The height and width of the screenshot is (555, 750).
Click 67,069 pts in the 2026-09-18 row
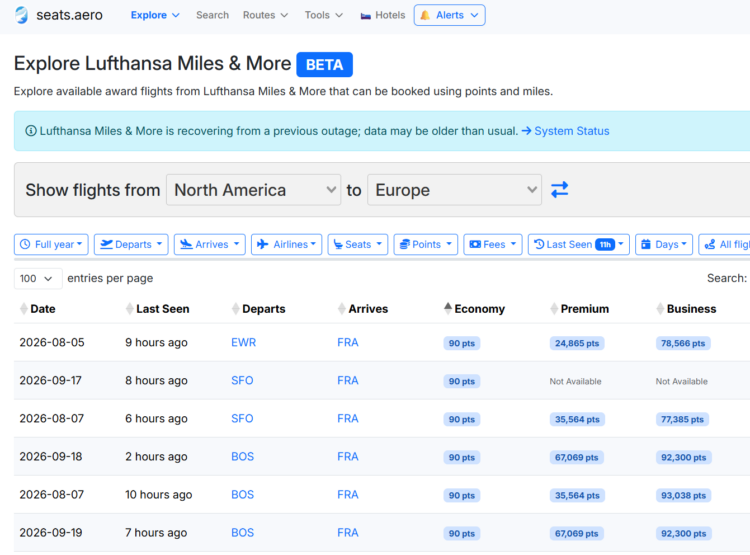576,457
